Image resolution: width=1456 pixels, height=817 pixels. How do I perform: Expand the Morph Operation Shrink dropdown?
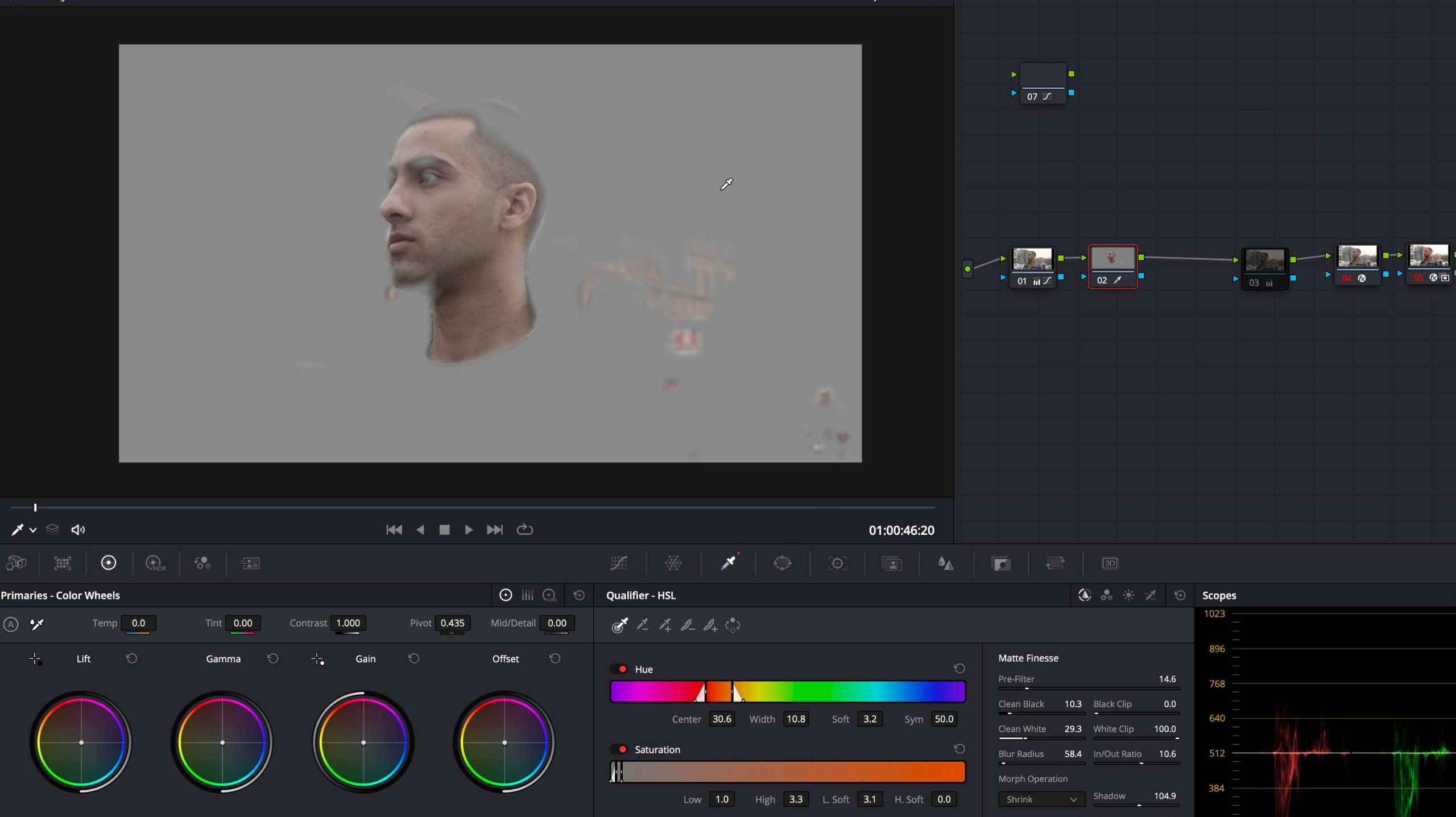[x=1041, y=799]
